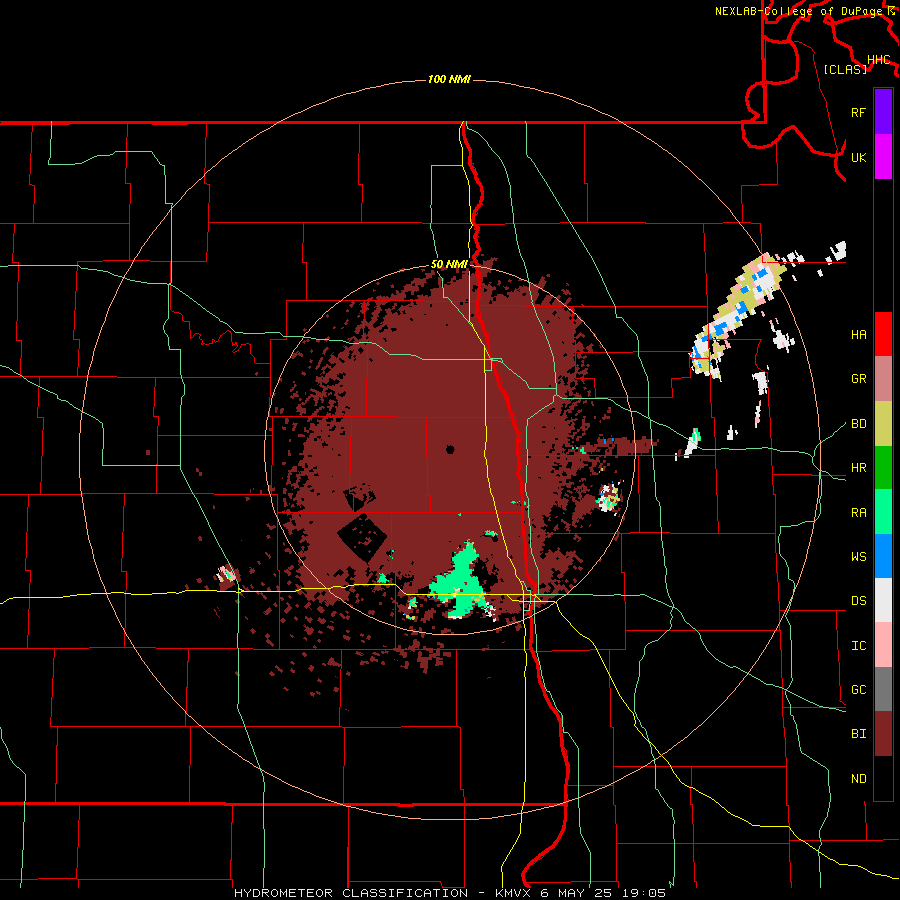The height and width of the screenshot is (900, 900).
Task: Click the GC legend label
Action: (858, 690)
